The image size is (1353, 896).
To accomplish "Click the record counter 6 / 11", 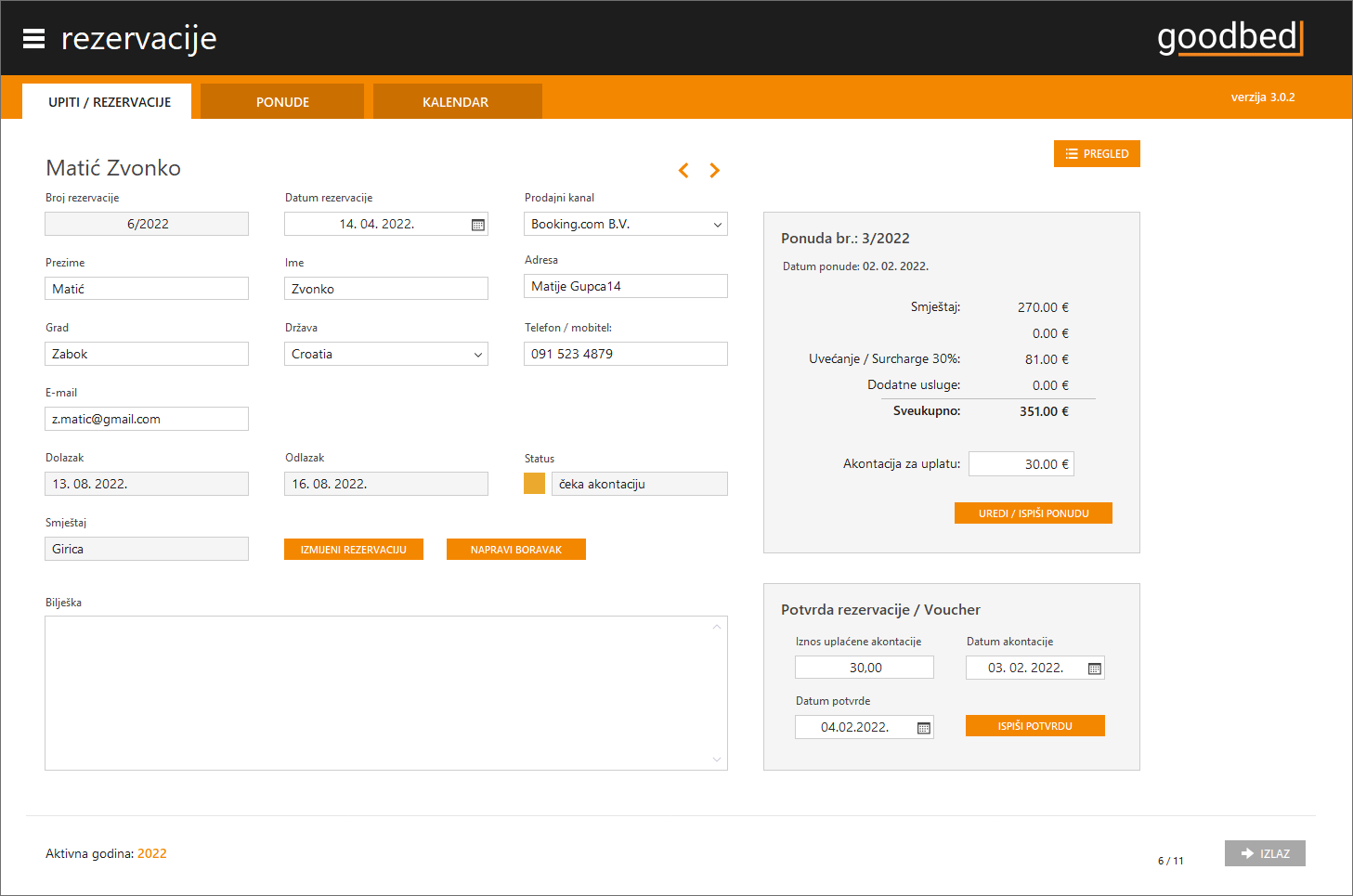I will coord(1171,861).
